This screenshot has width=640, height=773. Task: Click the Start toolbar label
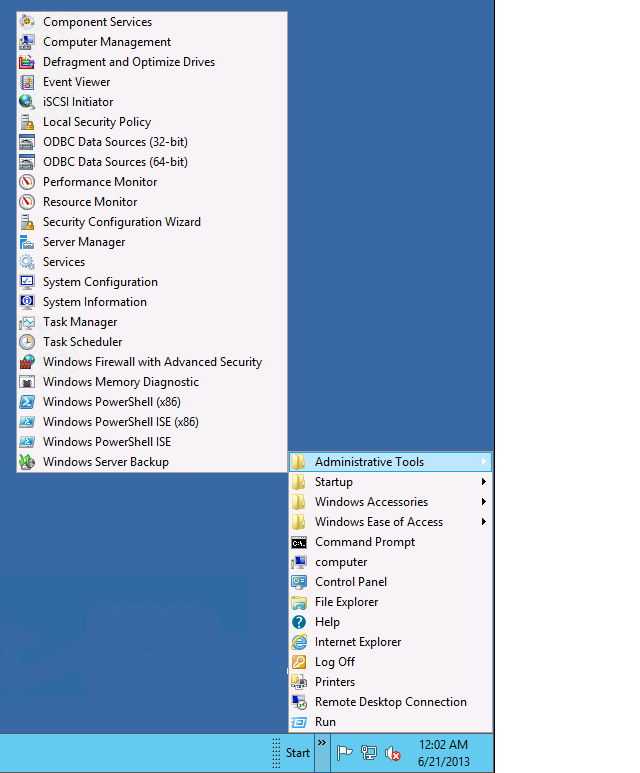298,753
